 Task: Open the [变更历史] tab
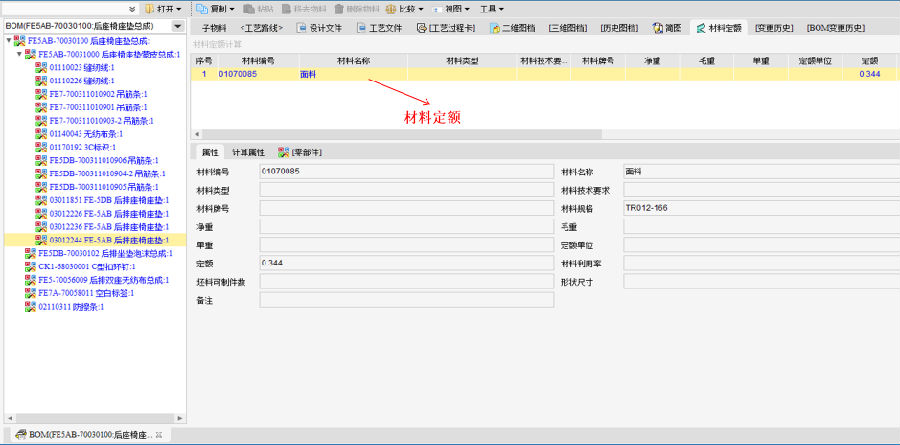[774, 28]
